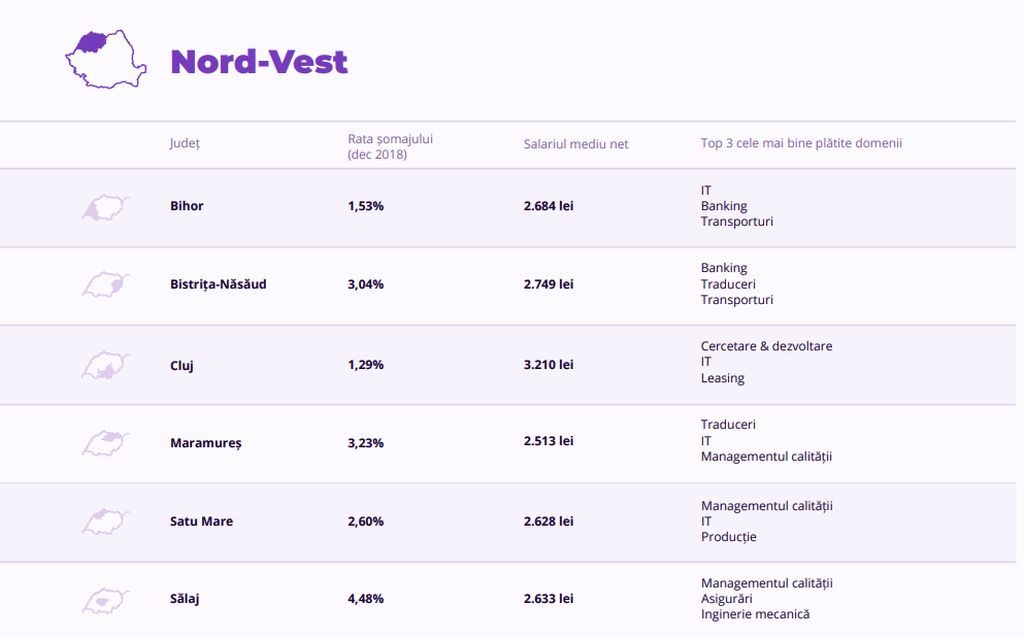Select the Satu Mare county name
This screenshot has width=1024, height=638.
click(x=201, y=521)
